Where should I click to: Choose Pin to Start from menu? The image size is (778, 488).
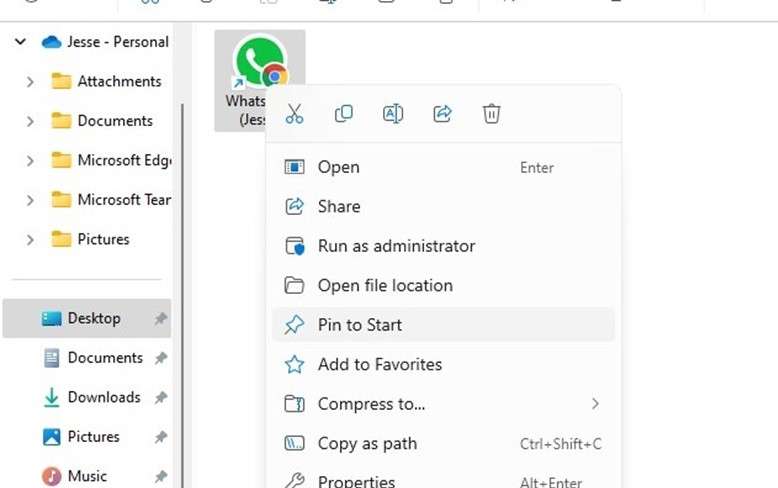[359, 325]
